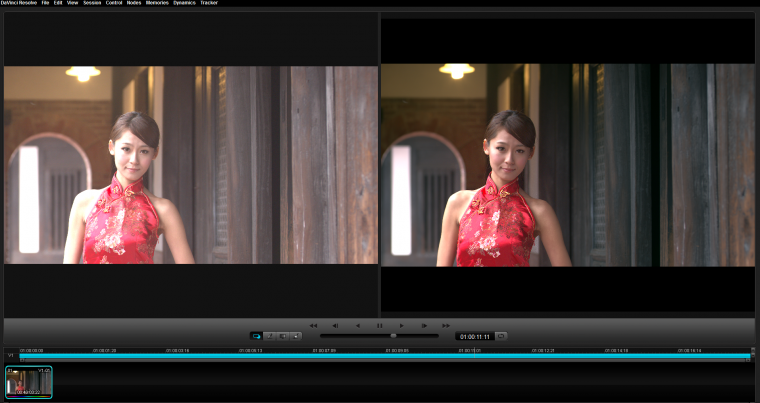Open the Nodes menu

(x=134, y=3)
